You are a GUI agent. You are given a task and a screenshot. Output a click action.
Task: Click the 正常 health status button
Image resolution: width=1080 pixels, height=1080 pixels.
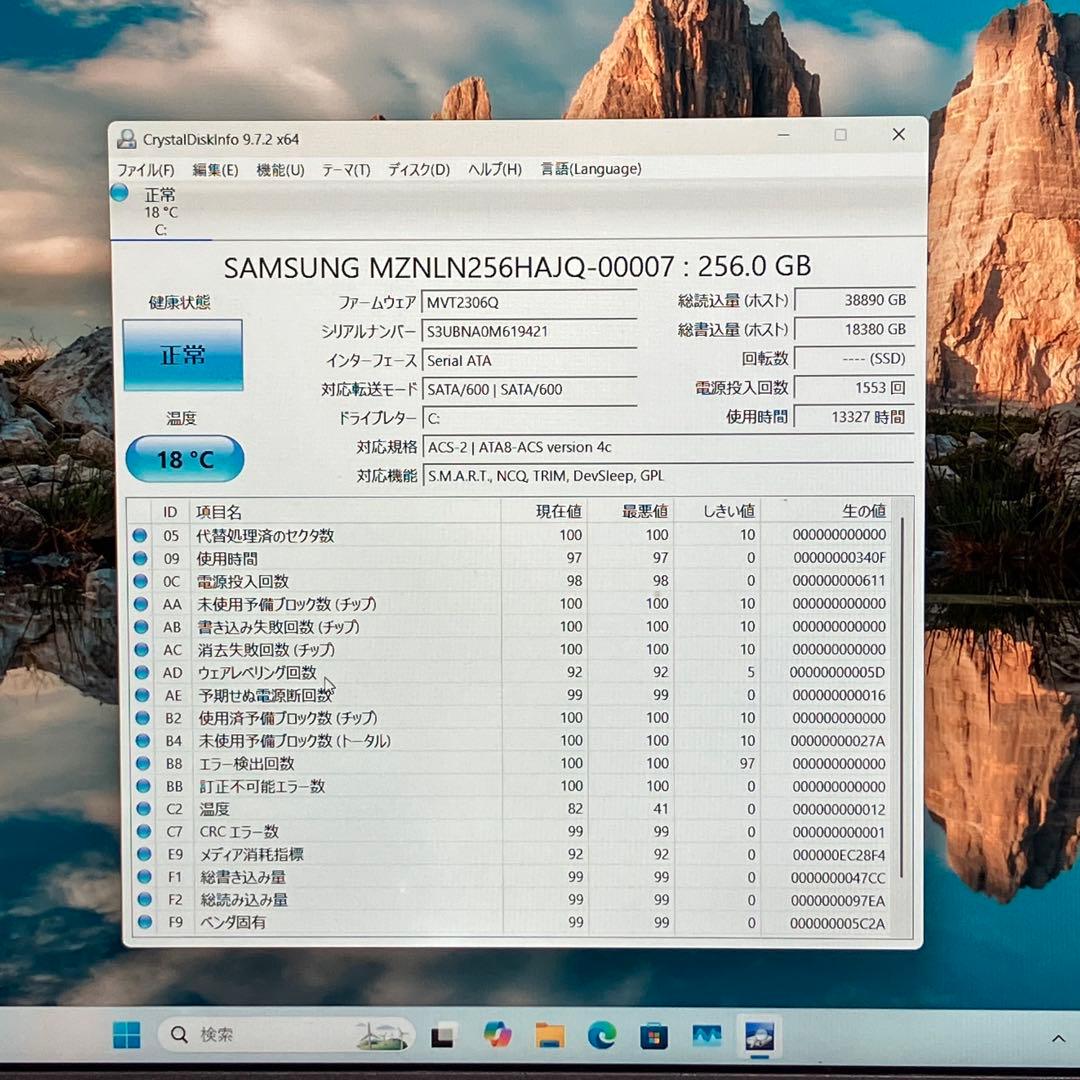183,355
